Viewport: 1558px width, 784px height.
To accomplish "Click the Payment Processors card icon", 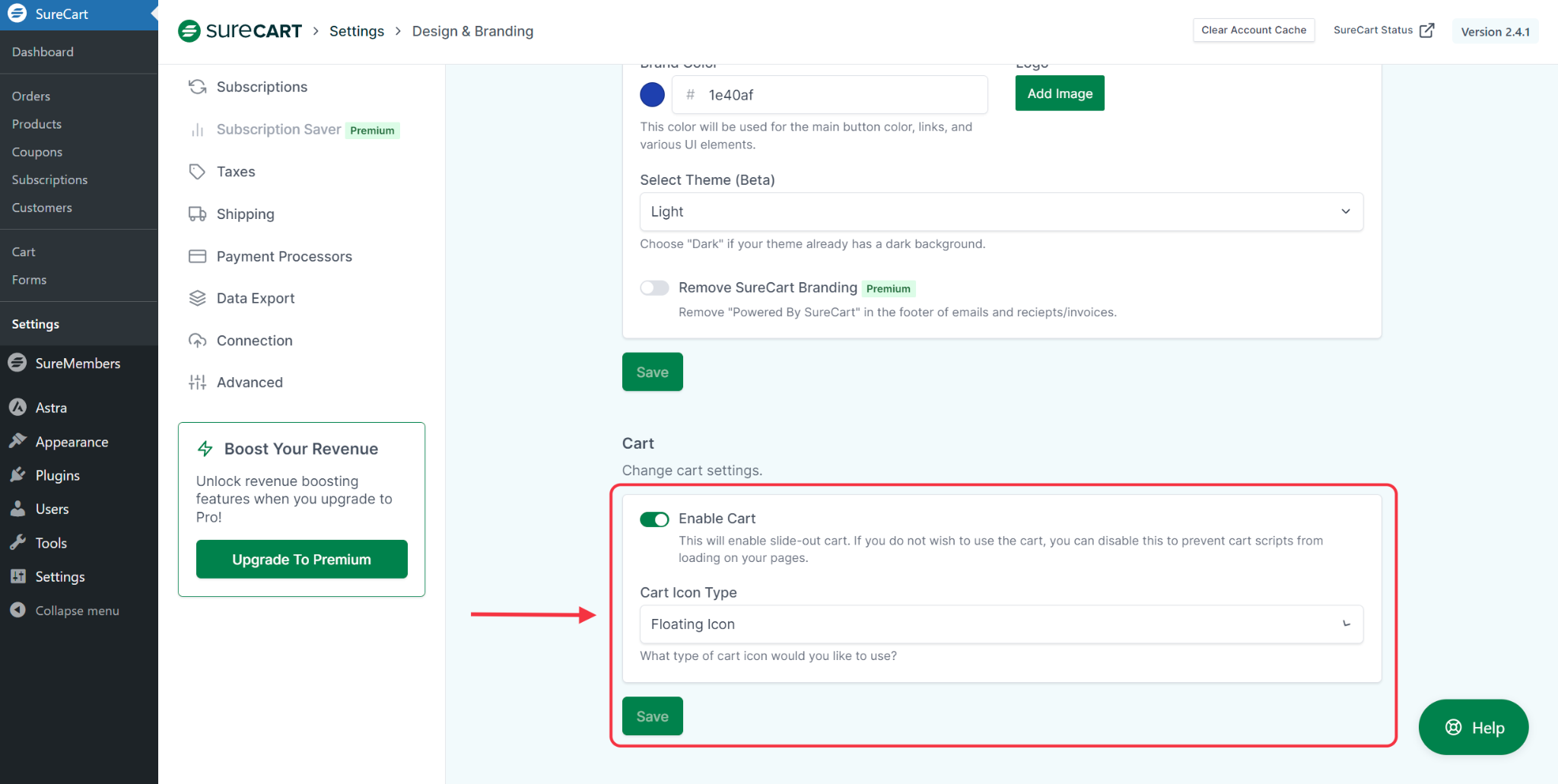I will pos(197,256).
